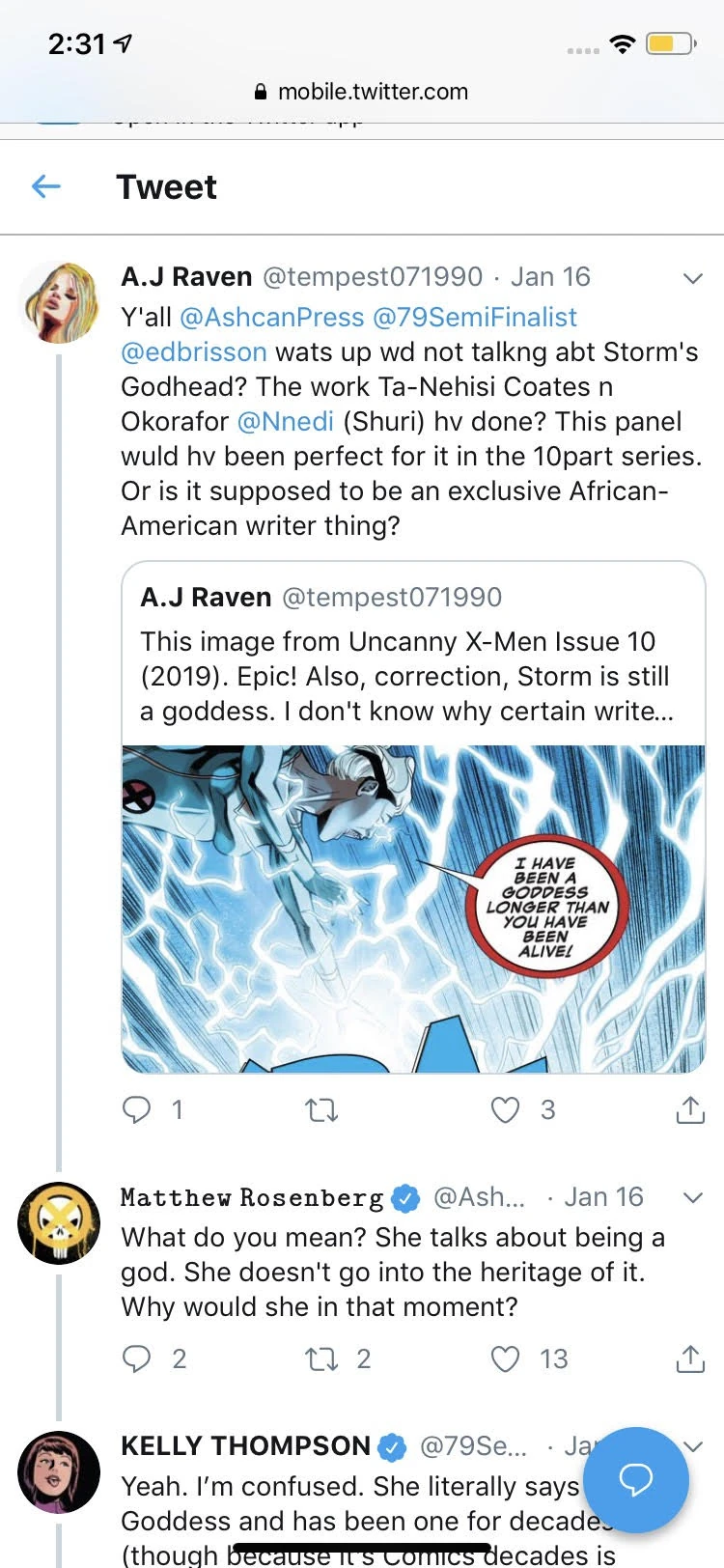
Task: Share A.J Raven's tweet
Action: tap(690, 1109)
